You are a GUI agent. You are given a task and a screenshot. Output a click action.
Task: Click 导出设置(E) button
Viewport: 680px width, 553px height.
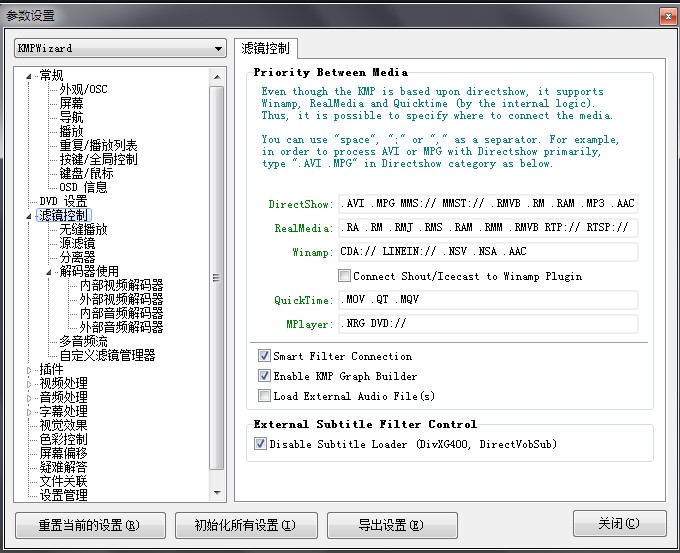[x=392, y=525]
